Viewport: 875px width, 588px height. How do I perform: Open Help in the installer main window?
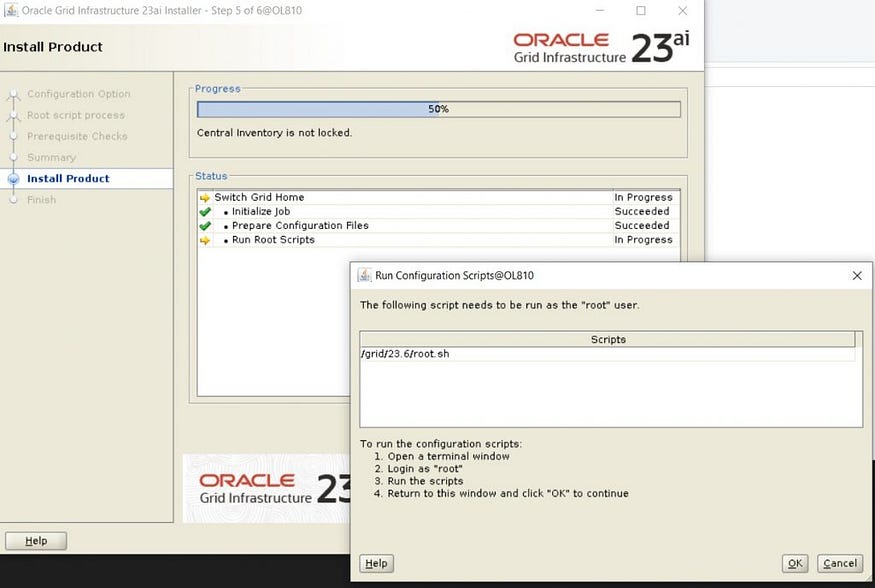pyautogui.click(x=36, y=541)
